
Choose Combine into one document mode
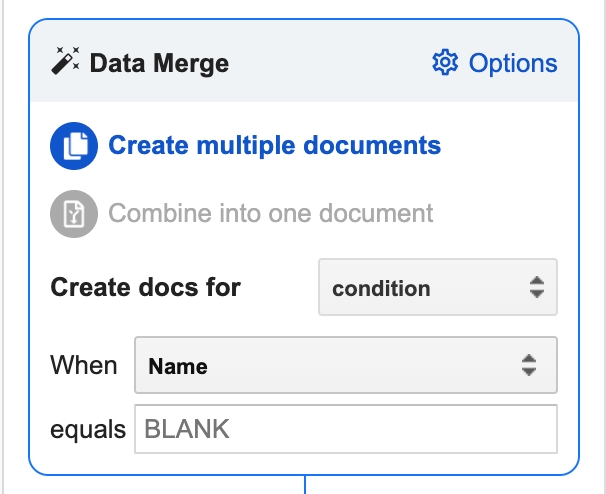270,213
